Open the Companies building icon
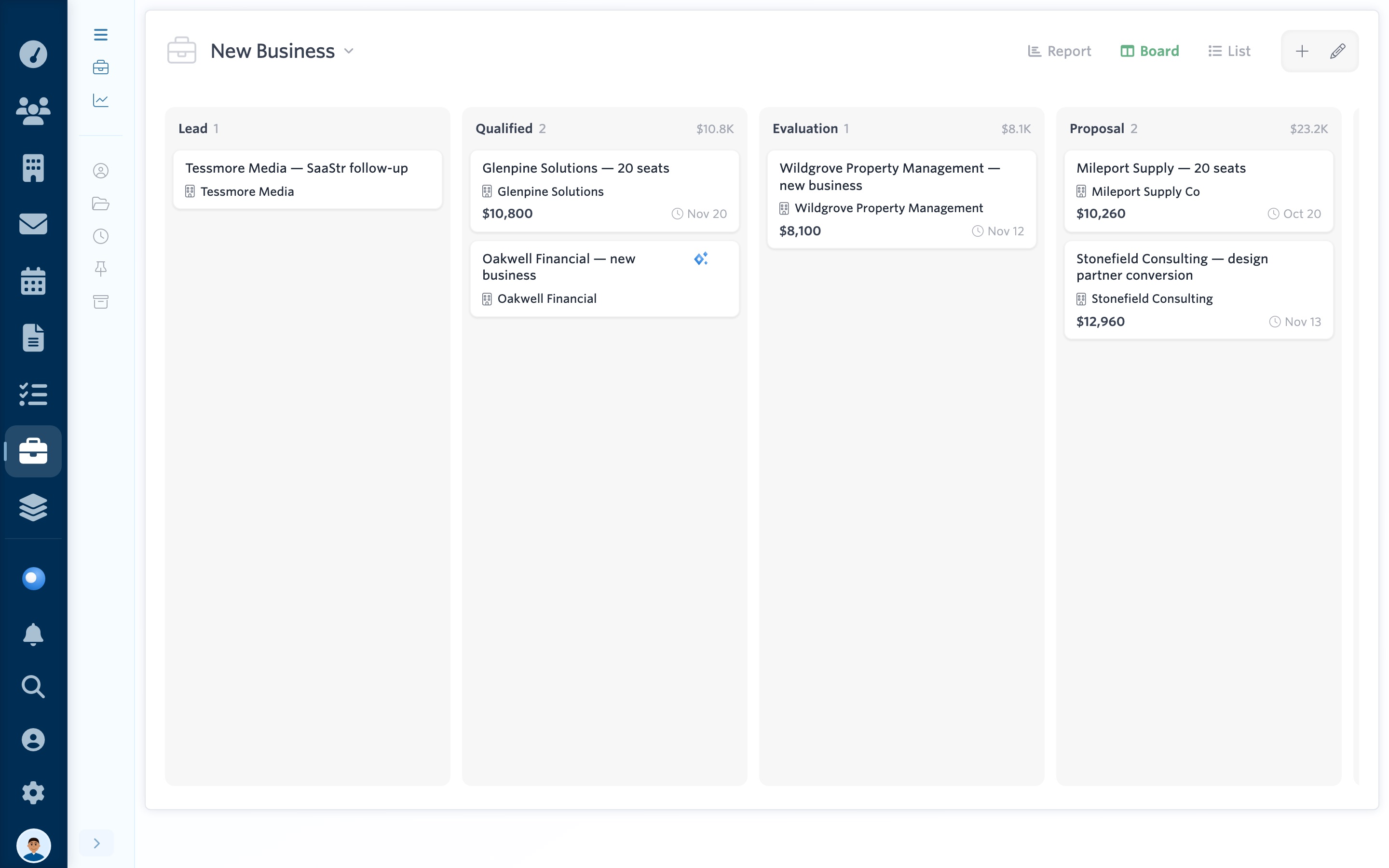 click(33, 168)
